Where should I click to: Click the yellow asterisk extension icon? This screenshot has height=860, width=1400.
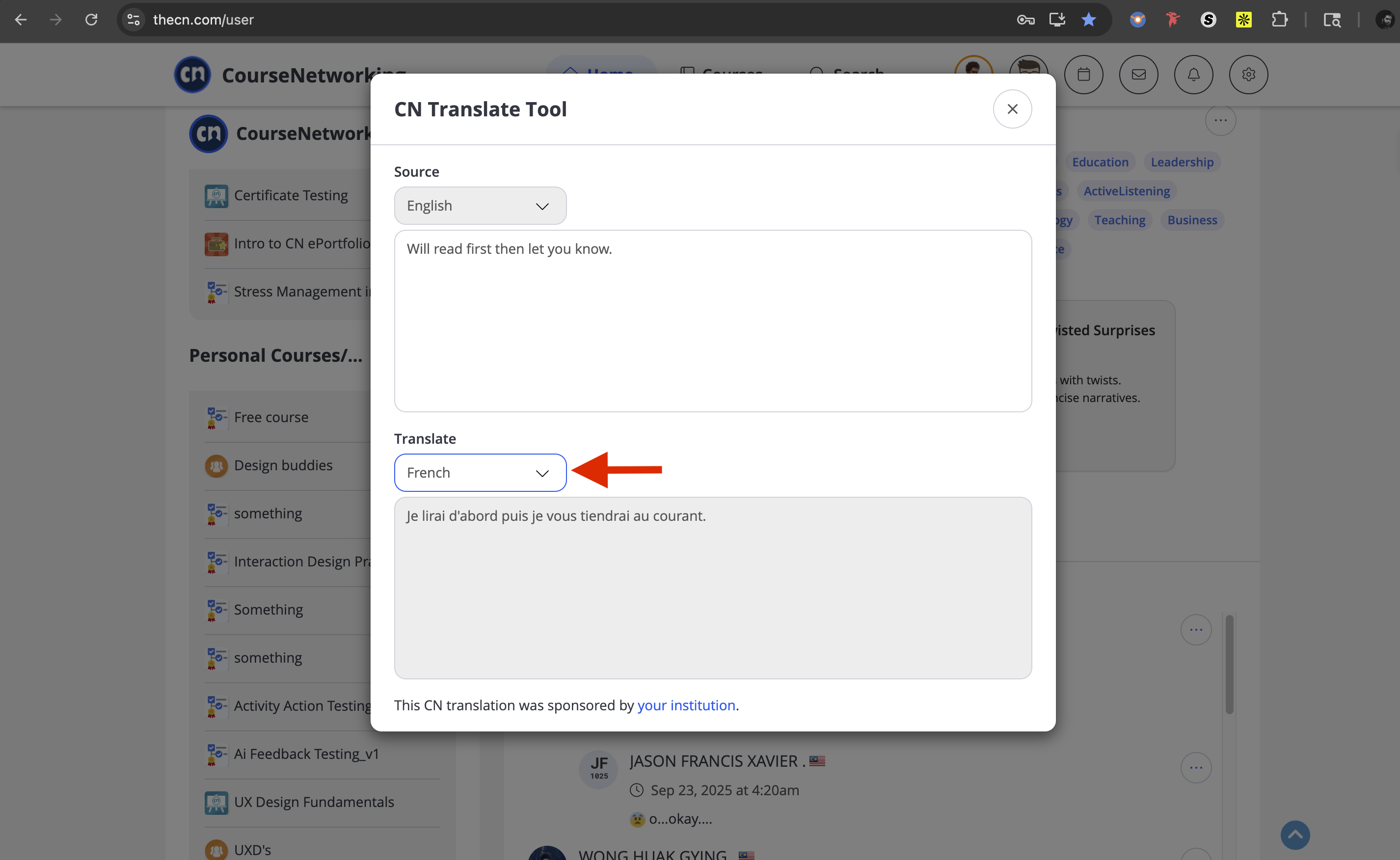1243,20
